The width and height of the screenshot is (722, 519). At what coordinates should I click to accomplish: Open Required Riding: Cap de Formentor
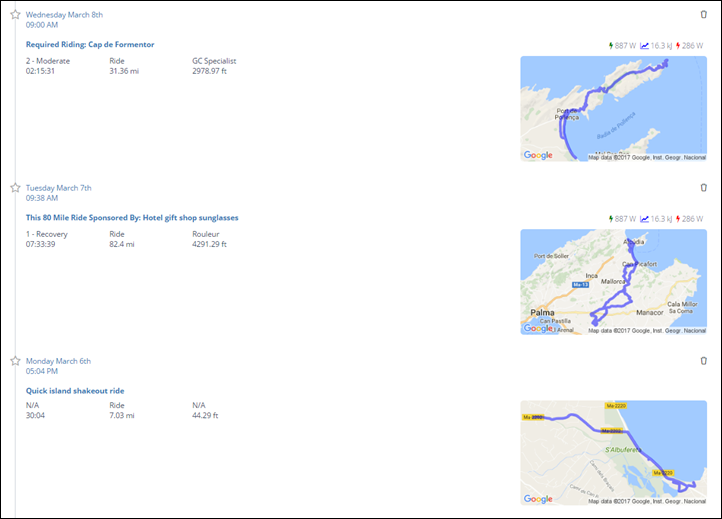coord(90,44)
